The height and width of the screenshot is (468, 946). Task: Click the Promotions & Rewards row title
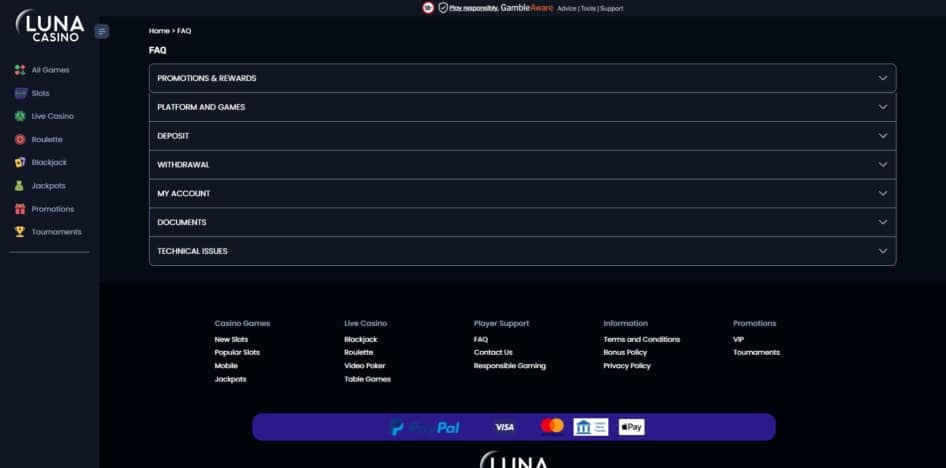click(207, 78)
